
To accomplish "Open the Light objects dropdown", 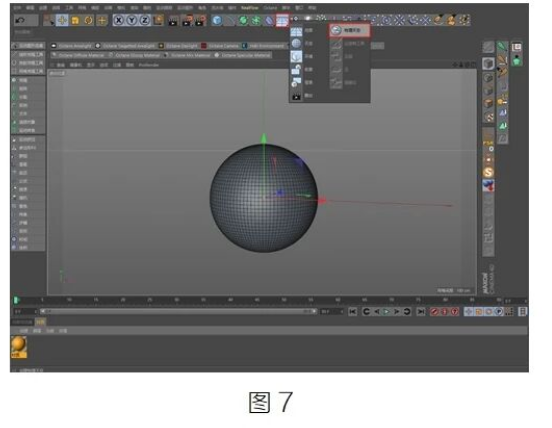I will (x=308, y=18).
